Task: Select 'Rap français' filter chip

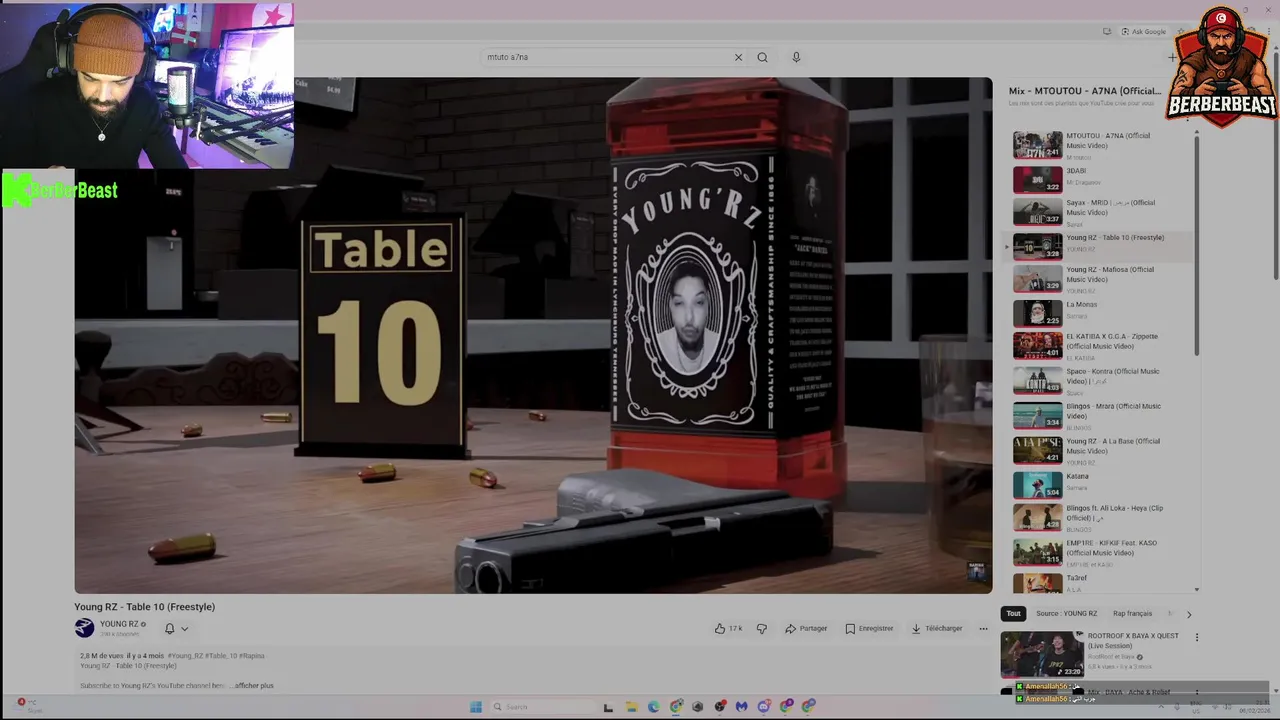Action: [1132, 613]
